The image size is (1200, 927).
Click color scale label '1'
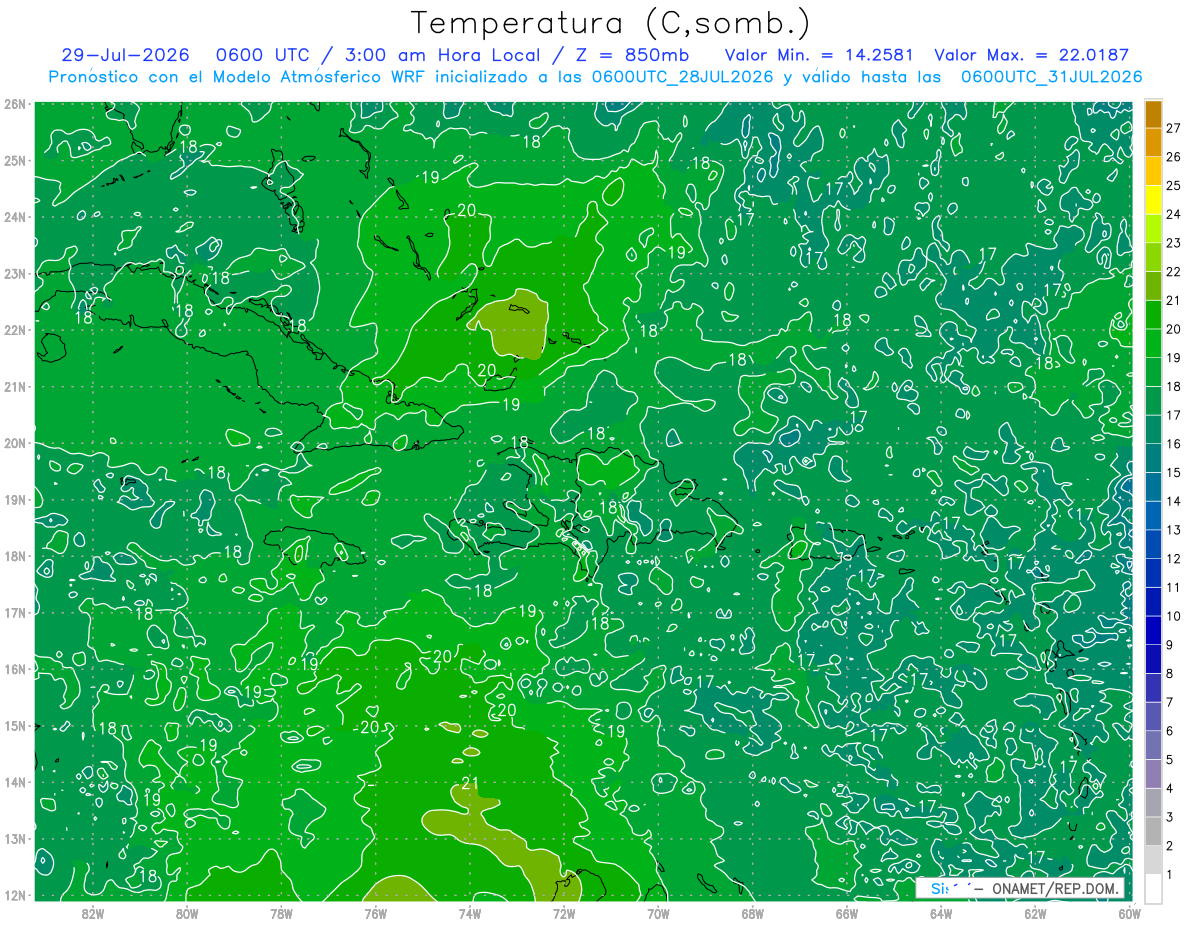1171,875
